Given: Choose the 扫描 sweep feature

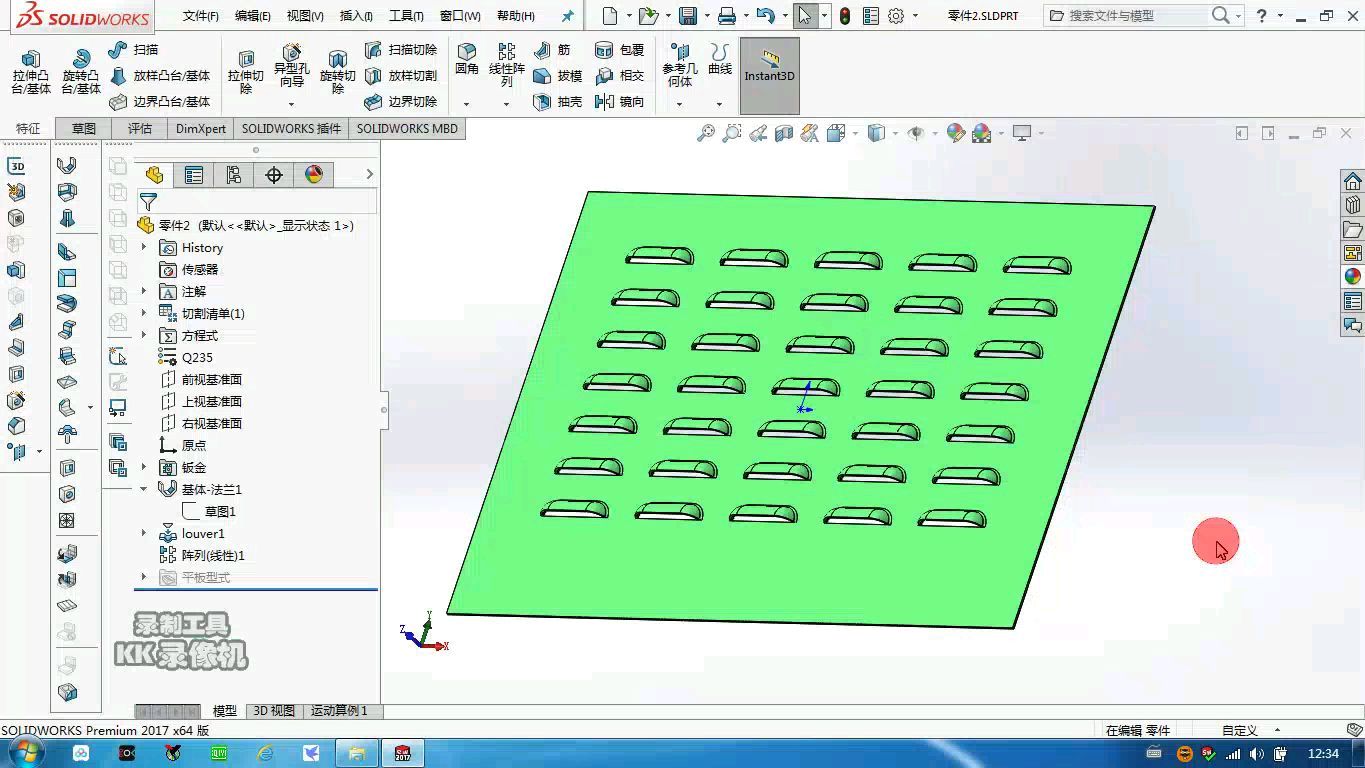Looking at the screenshot, I should pyautogui.click(x=133, y=49).
